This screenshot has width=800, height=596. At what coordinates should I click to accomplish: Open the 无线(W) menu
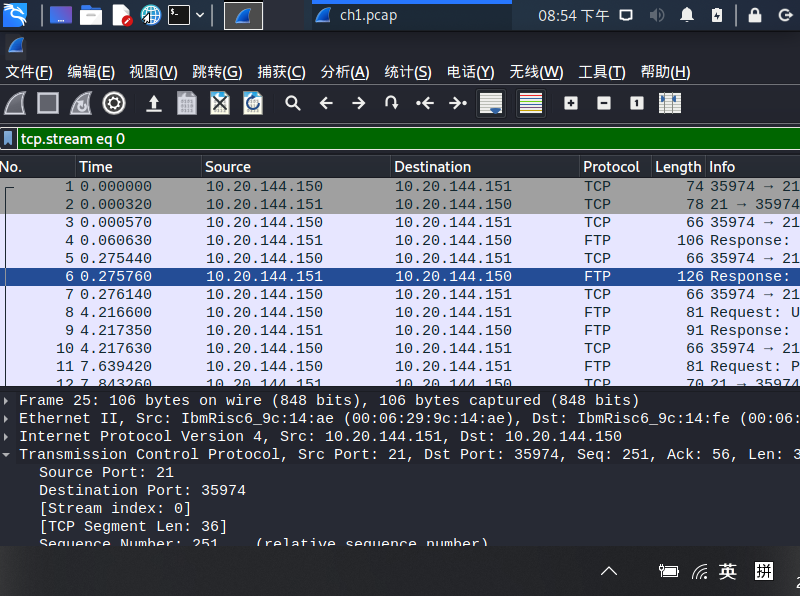click(x=536, y=72)
